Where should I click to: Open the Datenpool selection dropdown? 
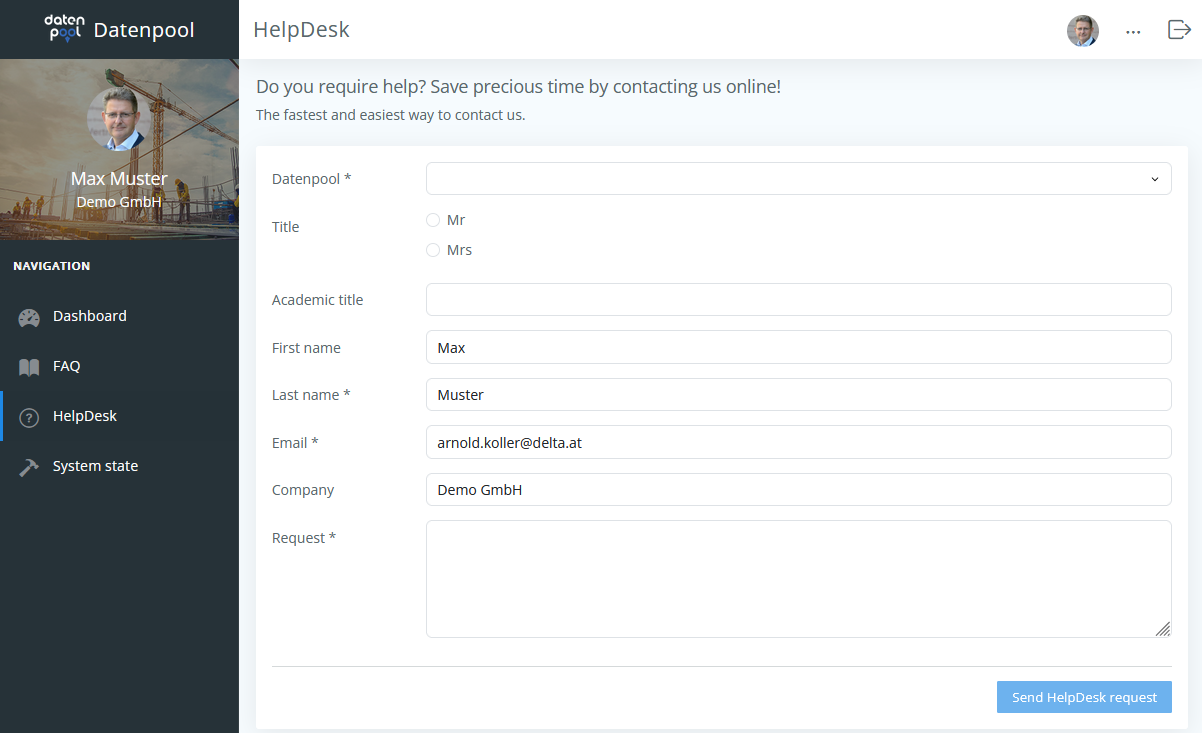pos(798,178)
